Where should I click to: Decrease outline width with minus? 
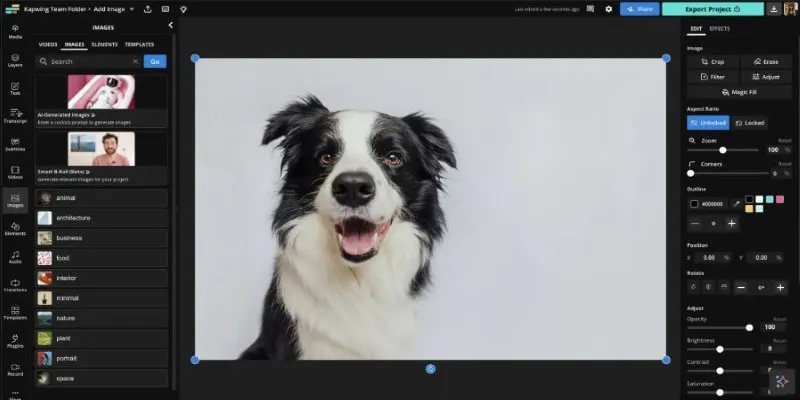pyautogui.click(x=695, y=223)
